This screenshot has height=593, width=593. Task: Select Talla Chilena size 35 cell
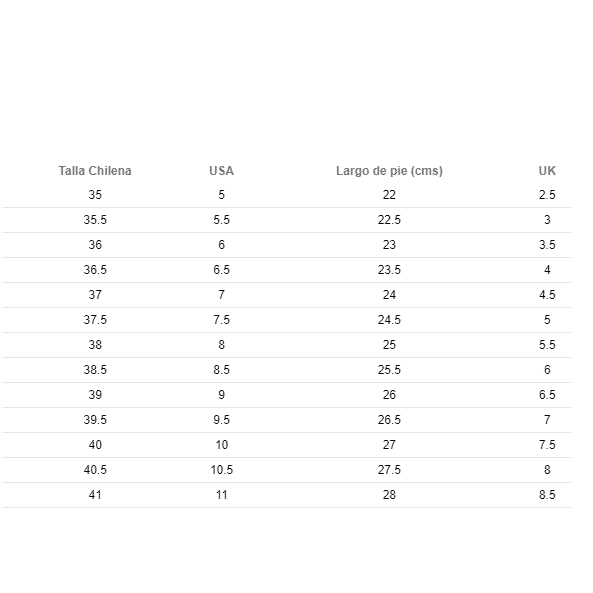tap(95, 195)
